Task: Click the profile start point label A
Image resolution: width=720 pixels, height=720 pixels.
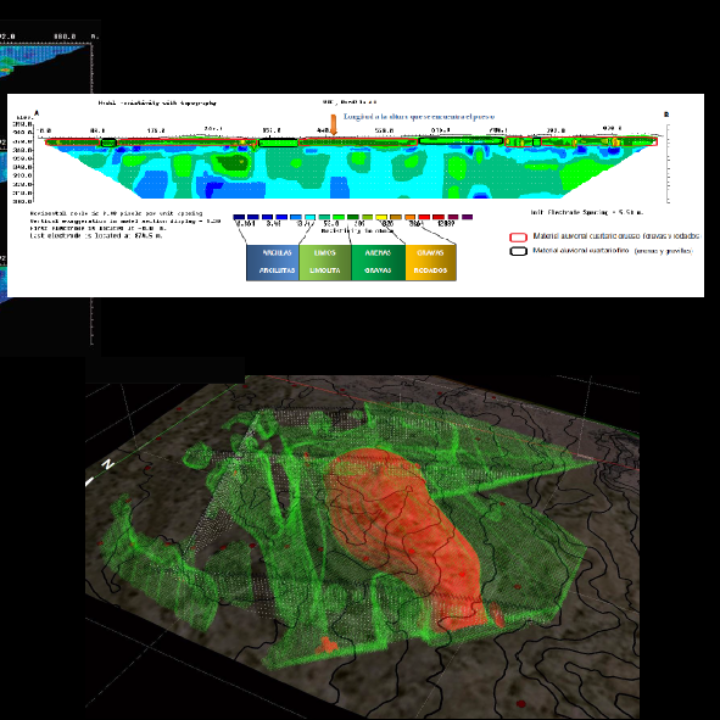Action: click(x=37, y=112)
